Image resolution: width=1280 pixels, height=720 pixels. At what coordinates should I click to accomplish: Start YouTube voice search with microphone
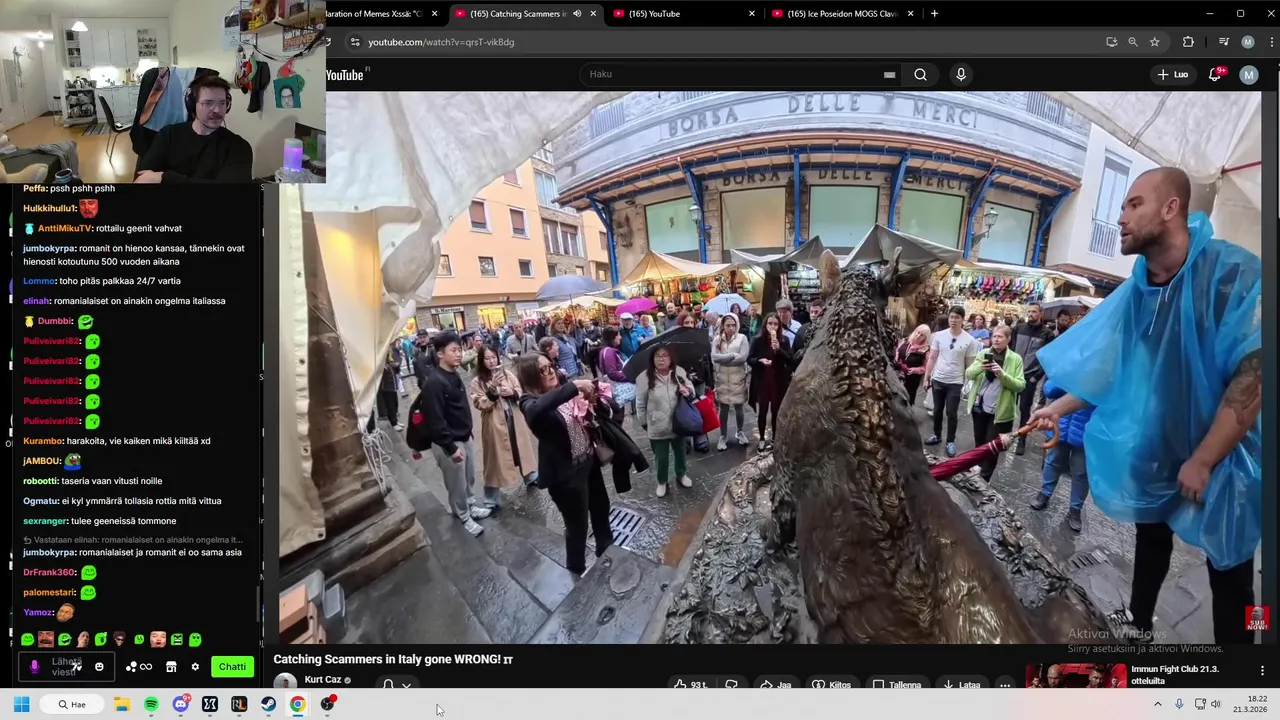[x=961, y=74]
